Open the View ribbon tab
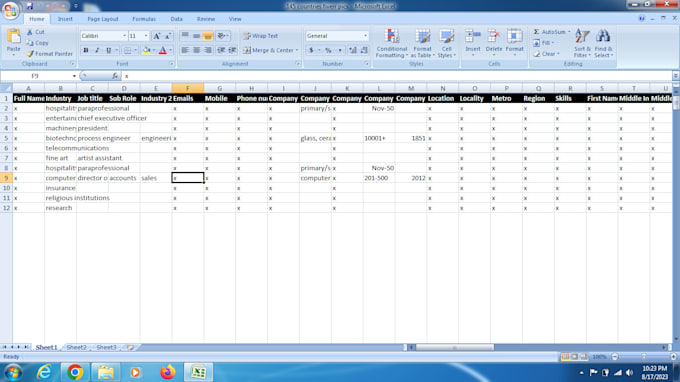Image resolution: width=680 pixels, height=382 pixels. [235, 19]
